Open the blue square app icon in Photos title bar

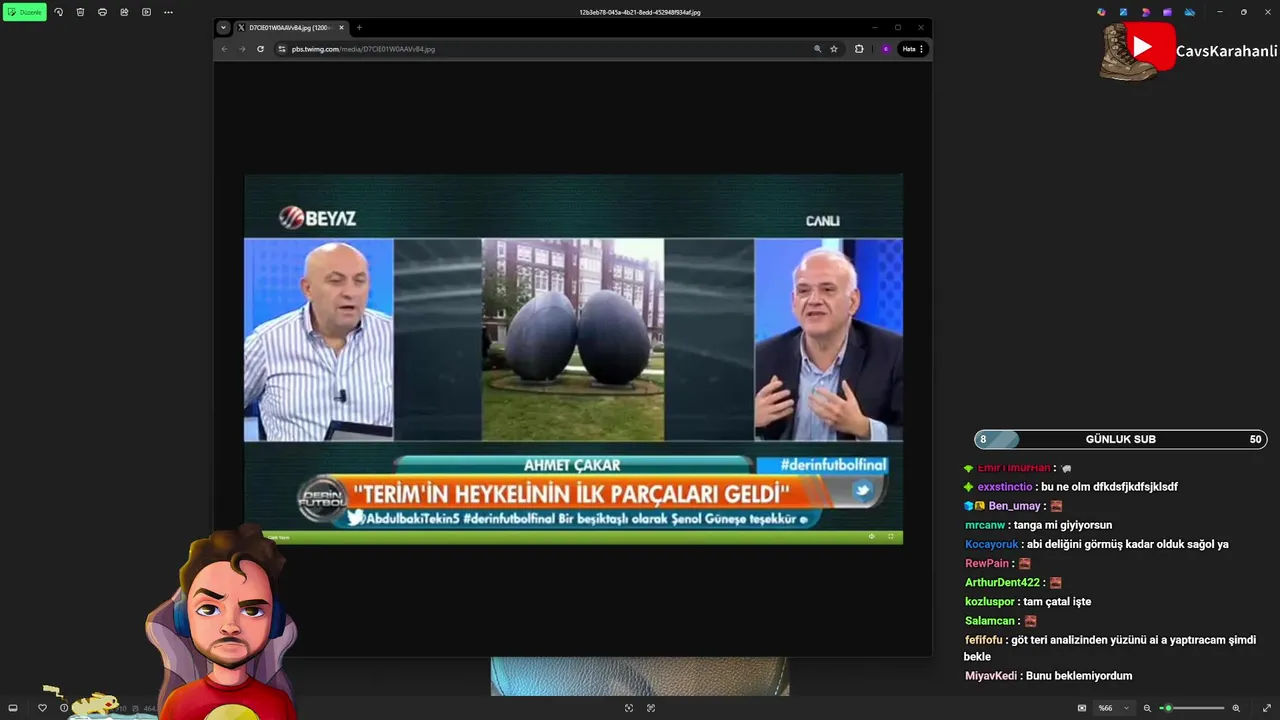(x=1124, y=12)
